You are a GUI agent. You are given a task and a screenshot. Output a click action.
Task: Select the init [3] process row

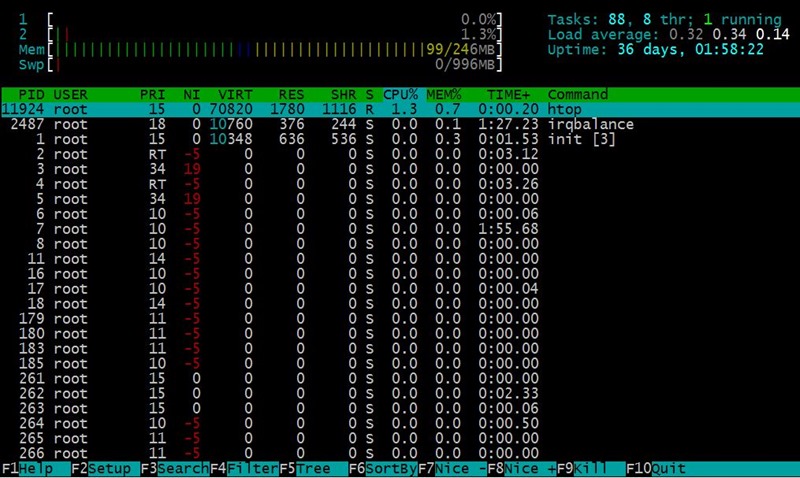[400, 139]
